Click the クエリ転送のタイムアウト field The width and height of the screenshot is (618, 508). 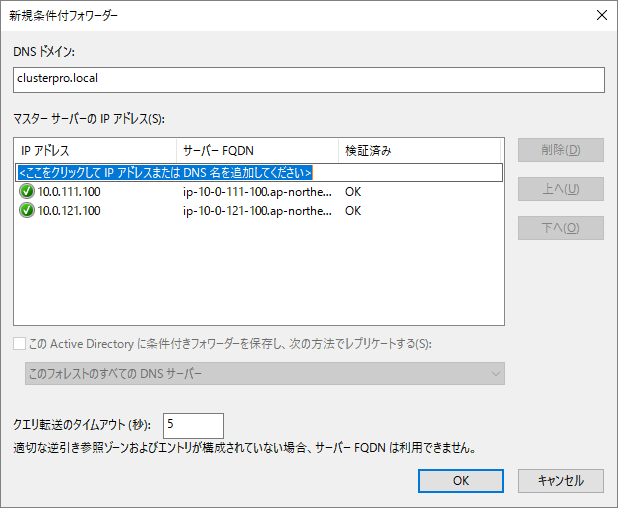[x=194, y=424]
